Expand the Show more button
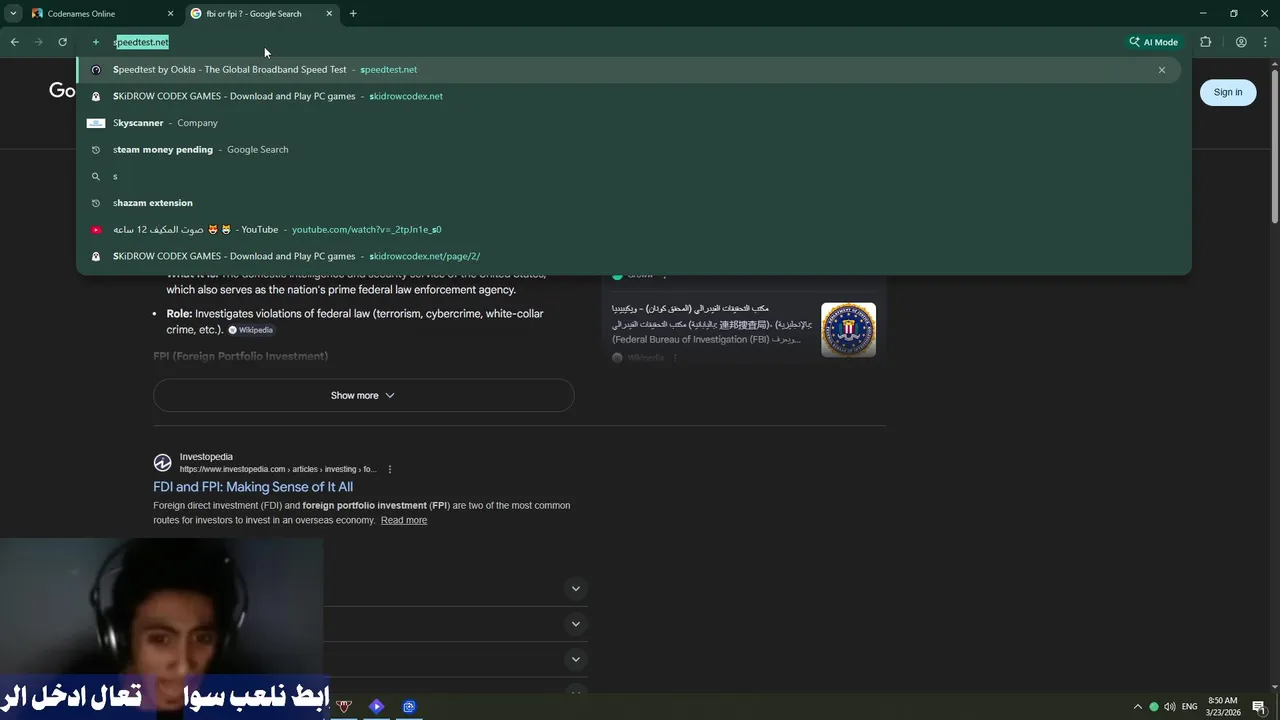The width and height of the screenshot is (1280, 720). coord(363,395)
